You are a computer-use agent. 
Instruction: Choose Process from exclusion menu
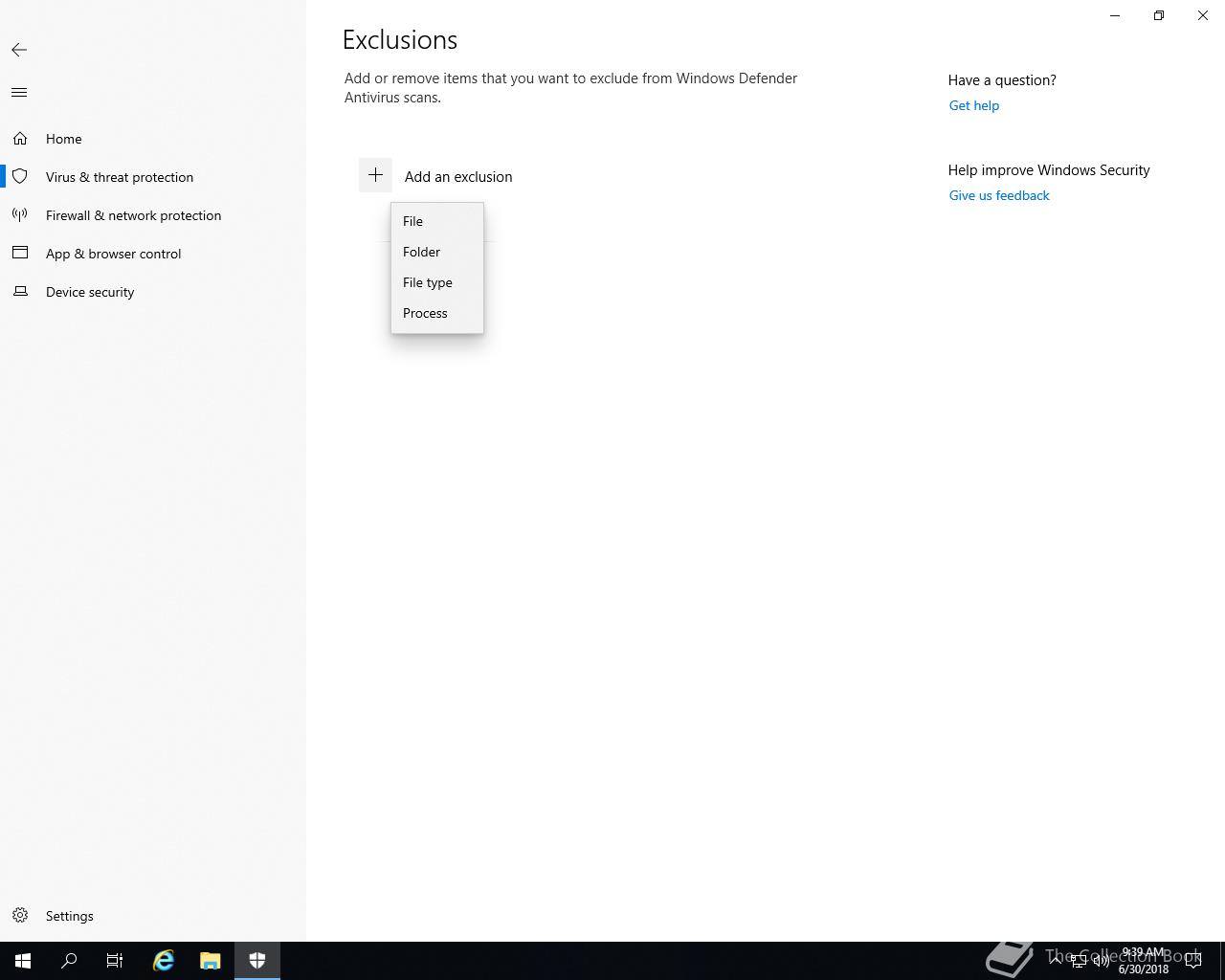coord(437,313)
